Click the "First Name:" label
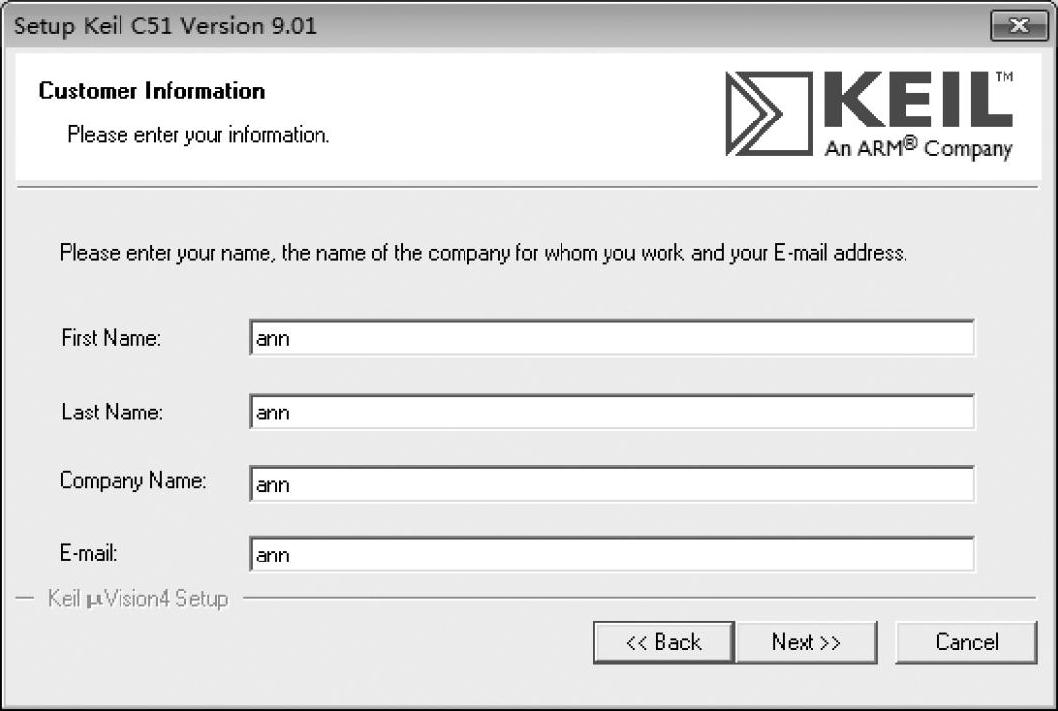The width and height of the screenshot is (1058, 711). tap(111, 339)
